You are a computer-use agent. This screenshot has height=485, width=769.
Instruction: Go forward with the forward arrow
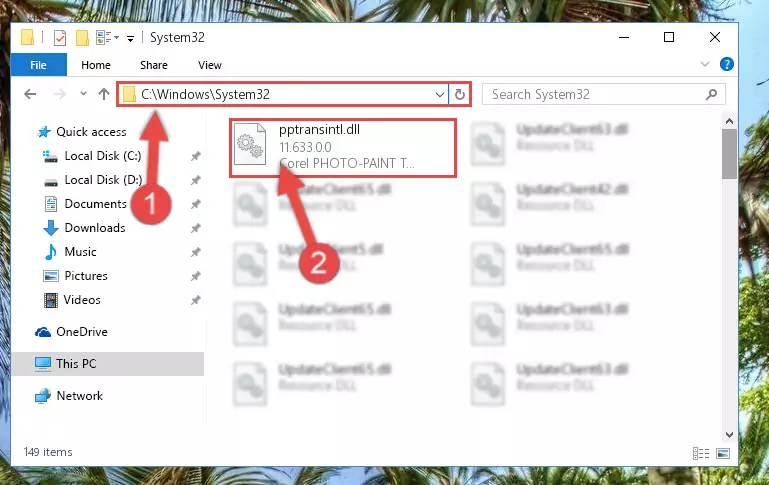coord(59,94)
